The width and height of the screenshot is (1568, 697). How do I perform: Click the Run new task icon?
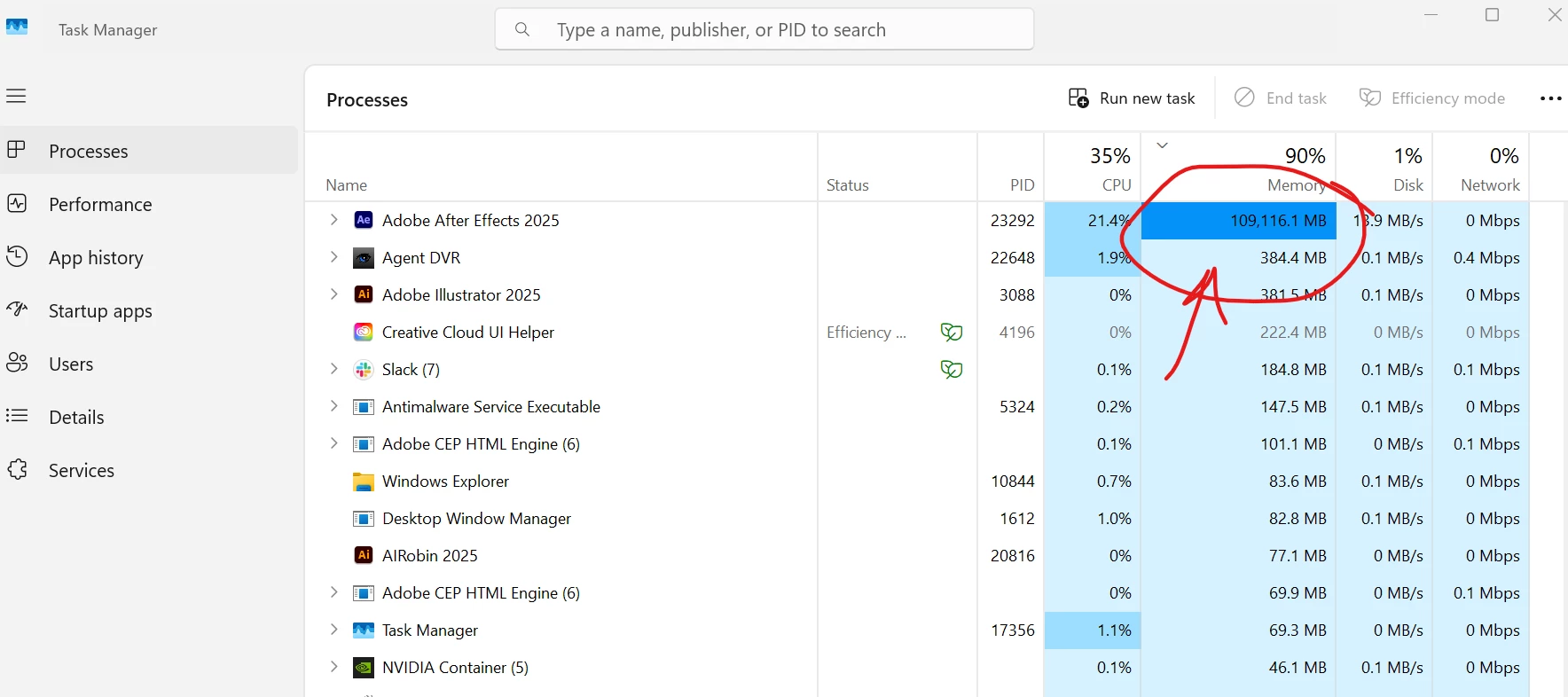1078,98
